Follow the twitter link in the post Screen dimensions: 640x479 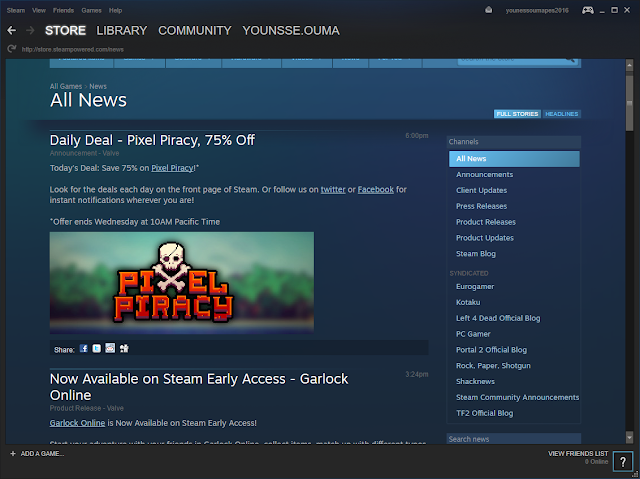click(x=333, y=190)
